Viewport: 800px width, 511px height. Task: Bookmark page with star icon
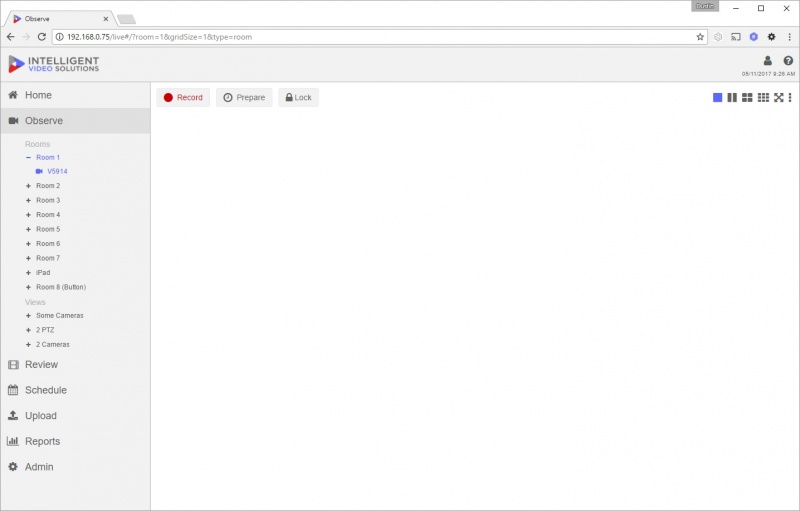coord(700,37)
